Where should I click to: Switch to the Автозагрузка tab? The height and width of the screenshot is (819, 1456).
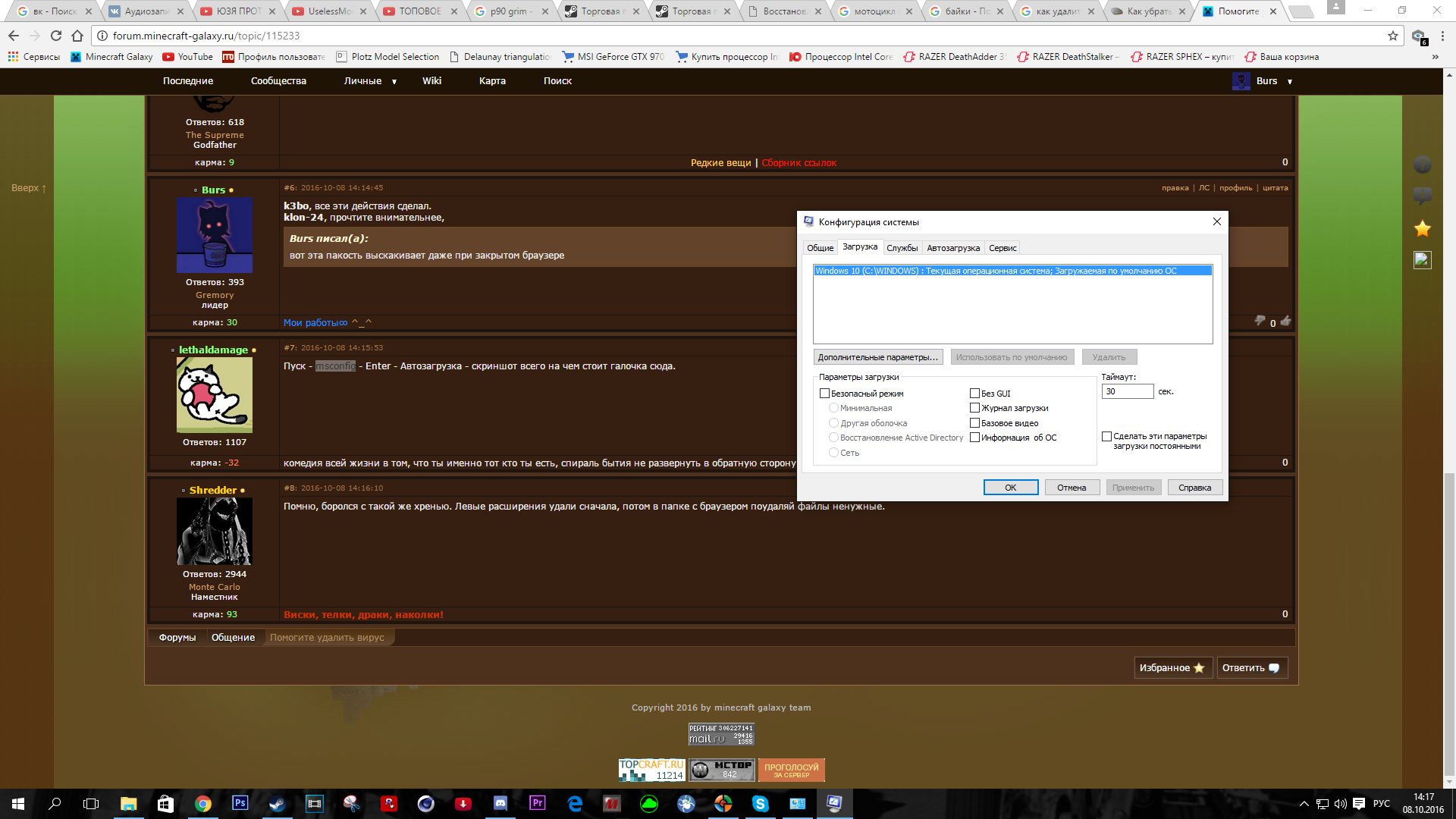tap(953, 248)
